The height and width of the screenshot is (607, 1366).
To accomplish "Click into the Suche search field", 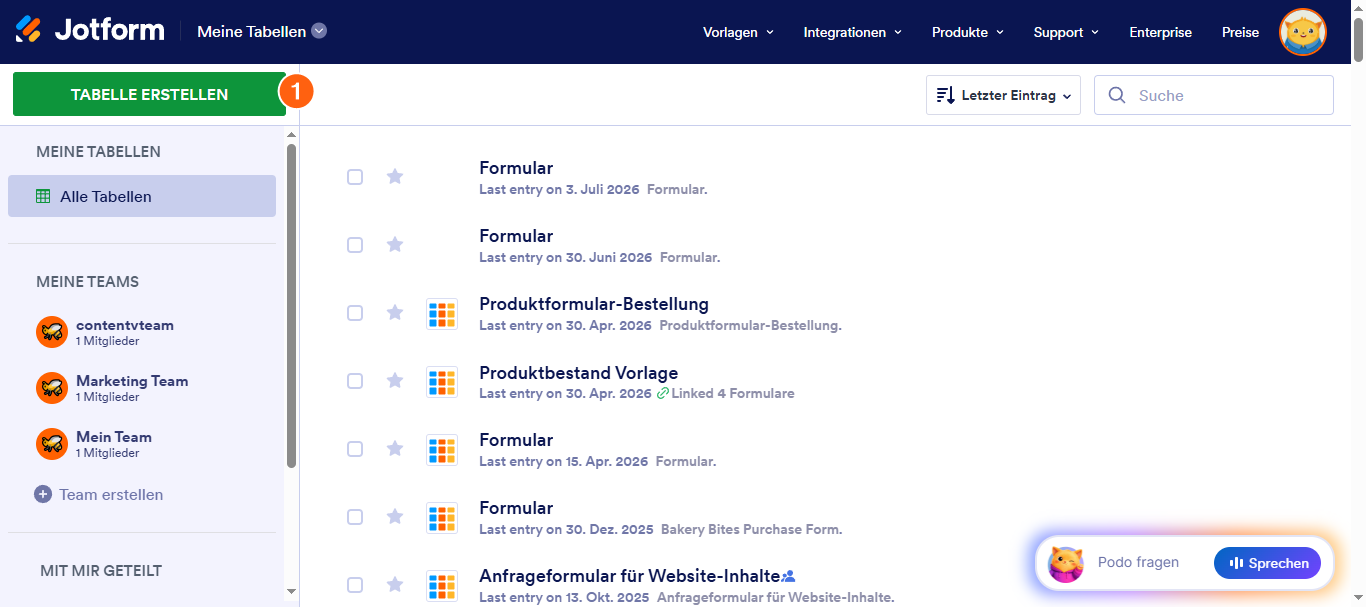I will [1214, 95].
